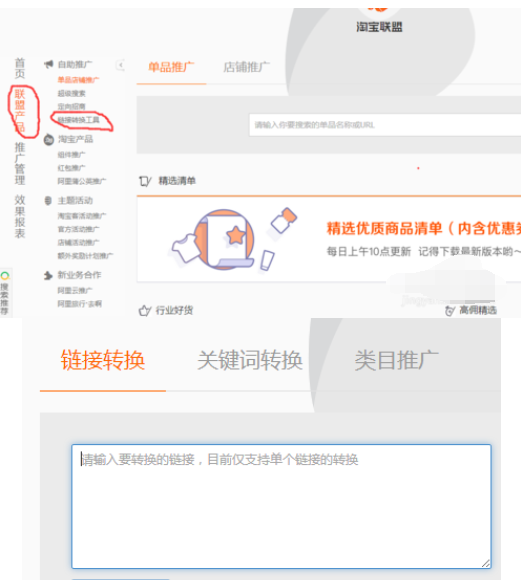Screen dimensions: 521x581
Task: Click the 新业务合作 section heading
Action: [x=79, y=275]
